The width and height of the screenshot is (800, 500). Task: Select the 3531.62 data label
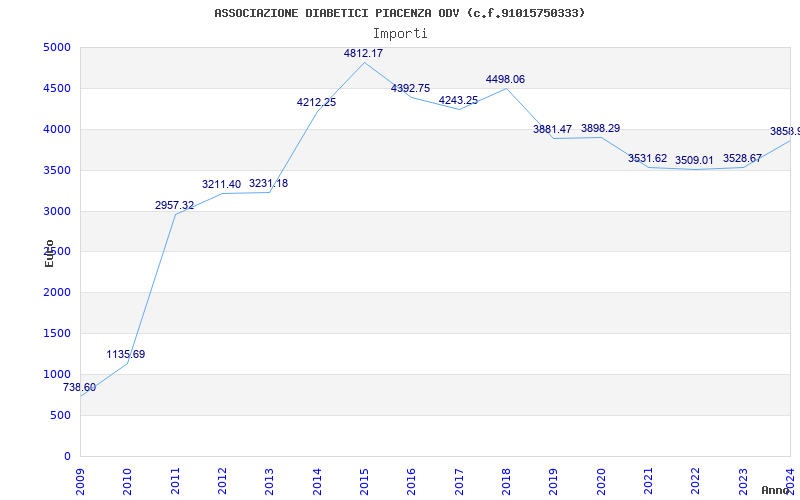[x=647, y=158]
